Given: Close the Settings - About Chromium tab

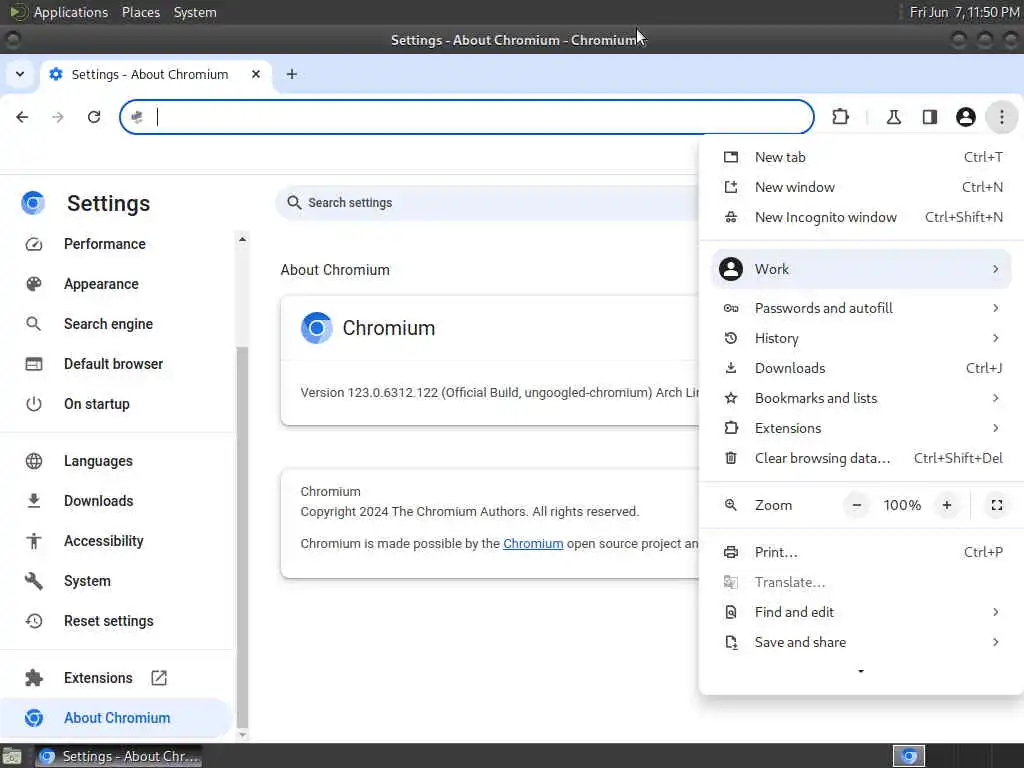Looking at the screenshot, I should pyautogui.click(x=256, y=74).
